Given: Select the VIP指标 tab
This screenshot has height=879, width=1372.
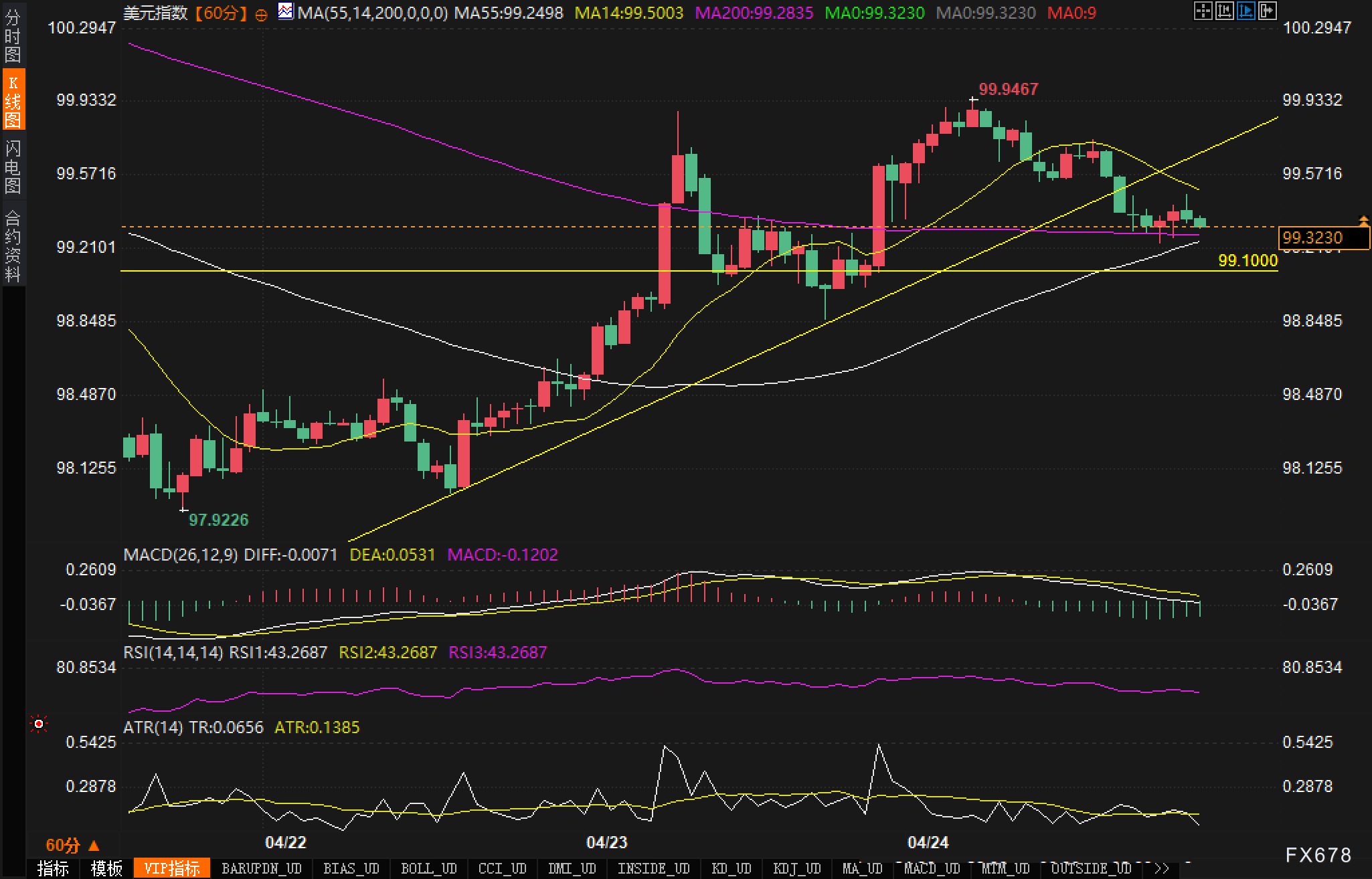Looking at the screenshot, I should coord(172,868).
